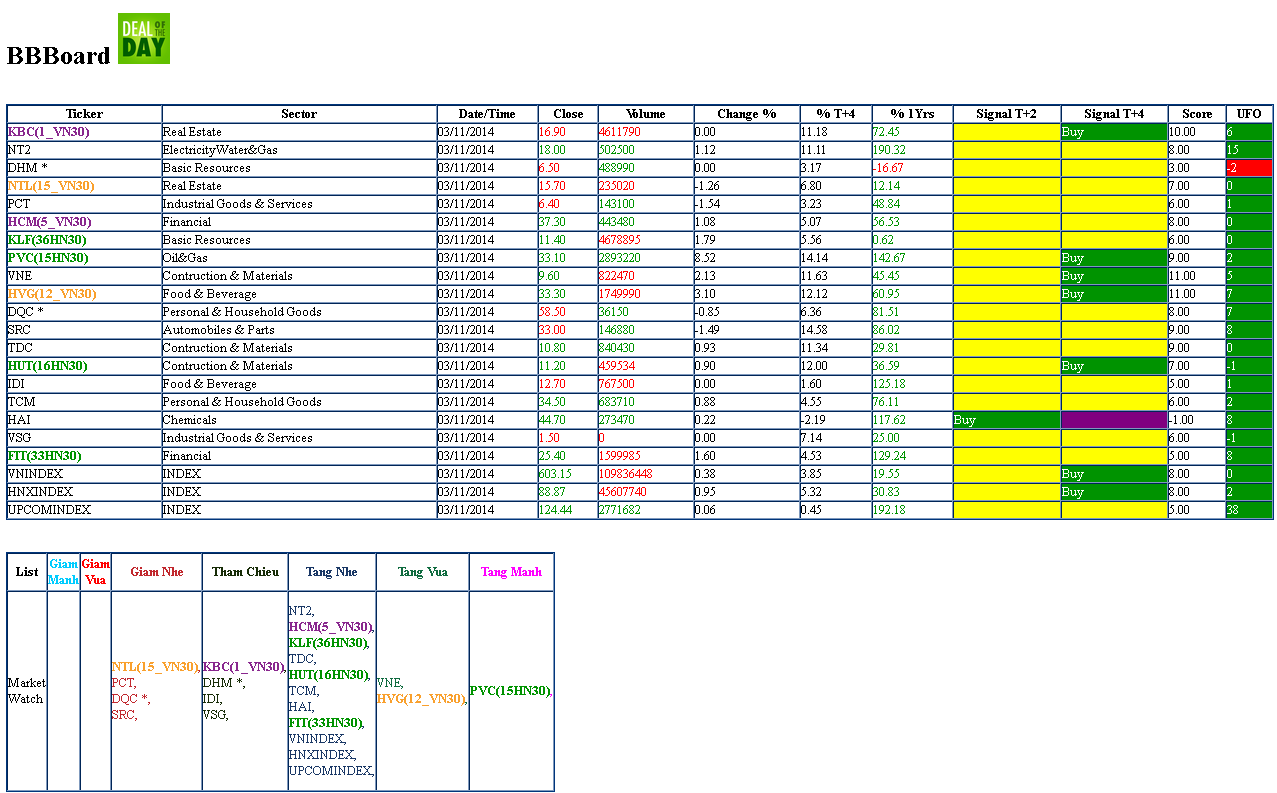Click the Ticker column header
This screenshot has height=793, width=1277.
point(84,114)
